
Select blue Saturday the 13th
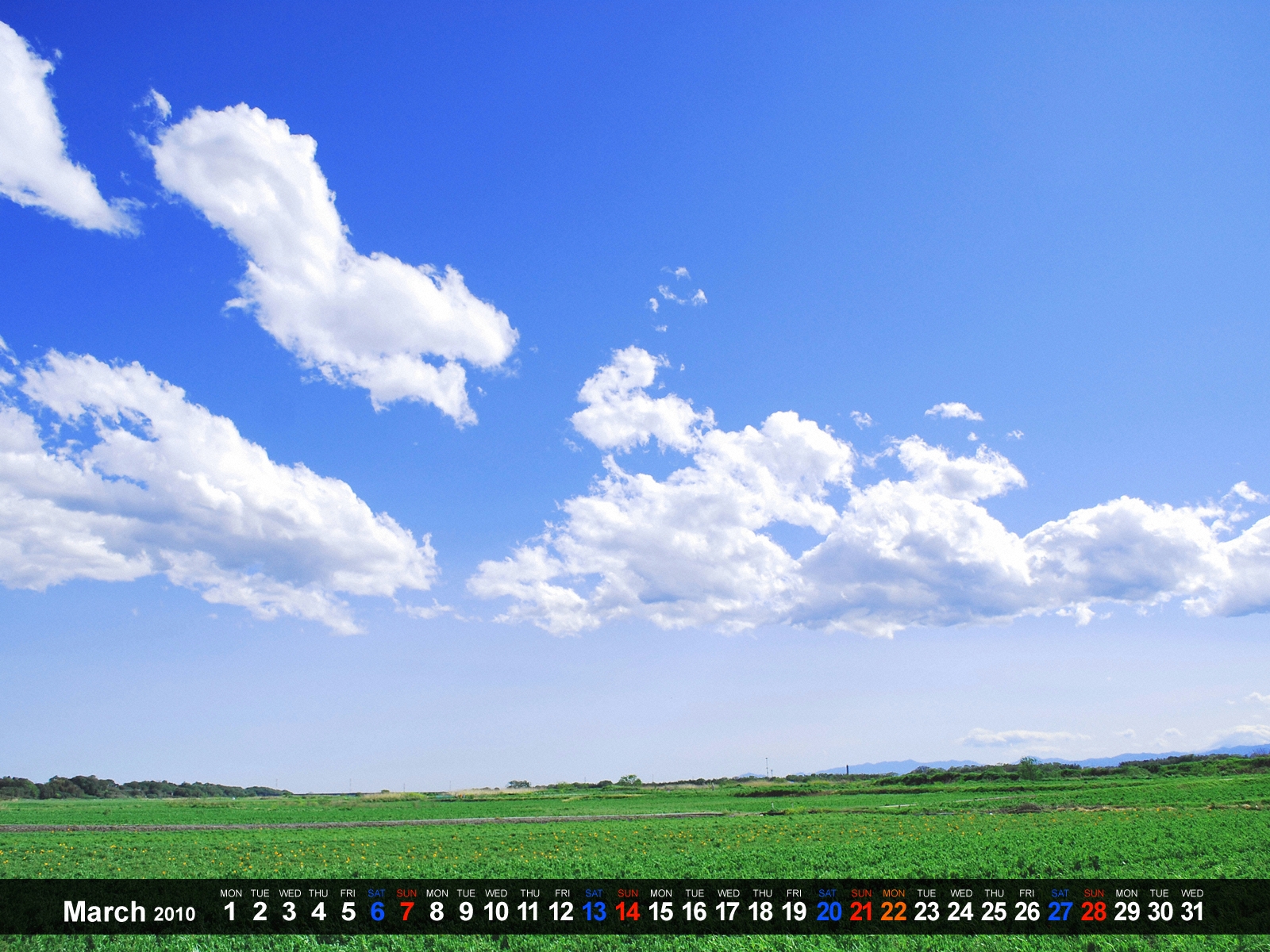(594, 912)
